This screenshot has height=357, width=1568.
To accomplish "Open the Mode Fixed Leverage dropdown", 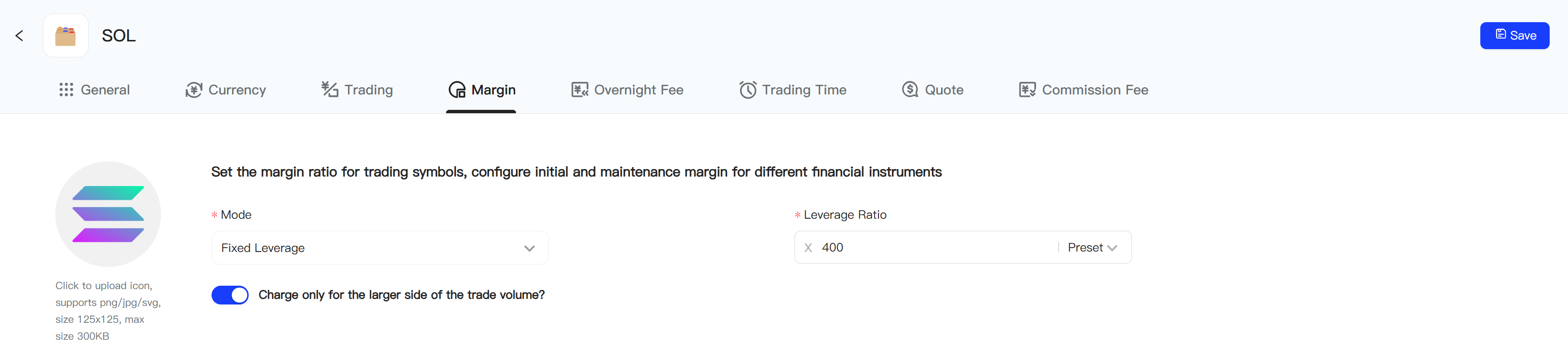I will pos(372,248).
